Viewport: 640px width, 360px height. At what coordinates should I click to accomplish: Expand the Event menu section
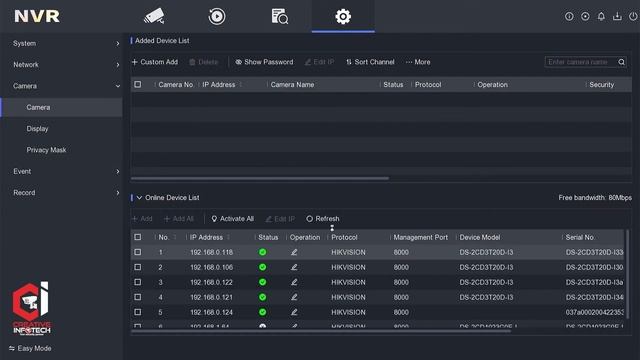click(61, 171)
